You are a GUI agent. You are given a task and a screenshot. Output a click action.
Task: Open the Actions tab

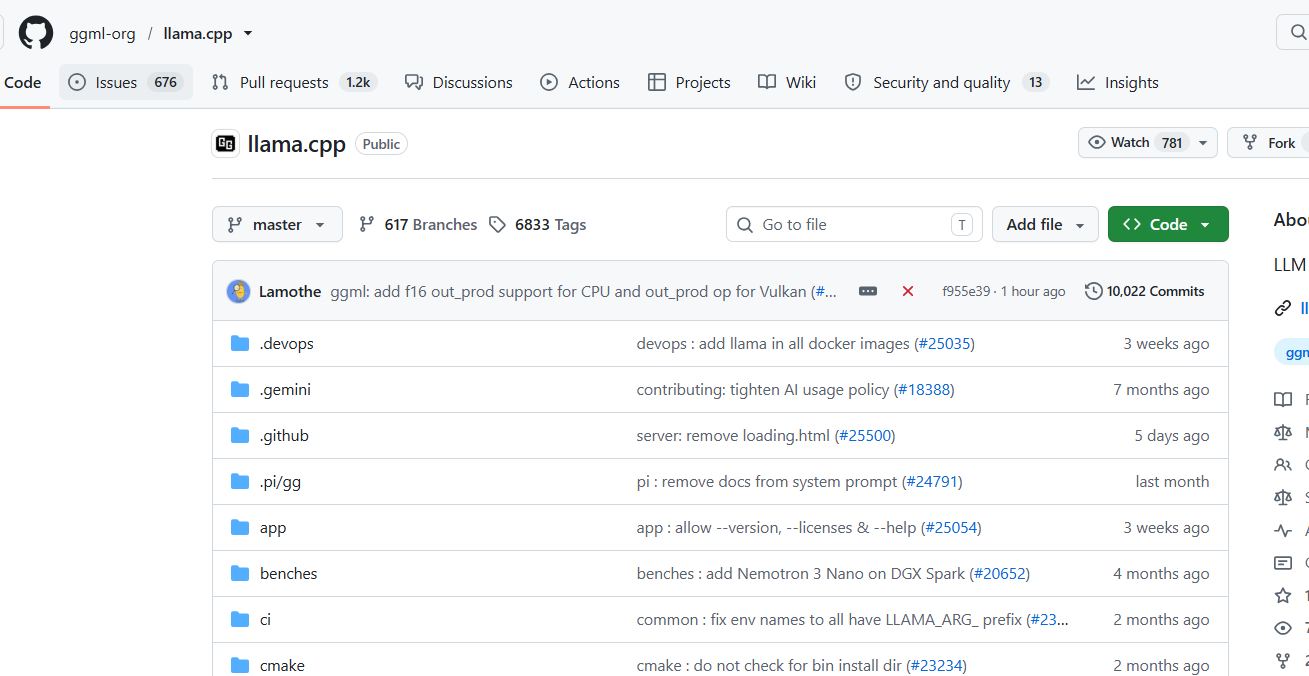click(x=580, y=82)
